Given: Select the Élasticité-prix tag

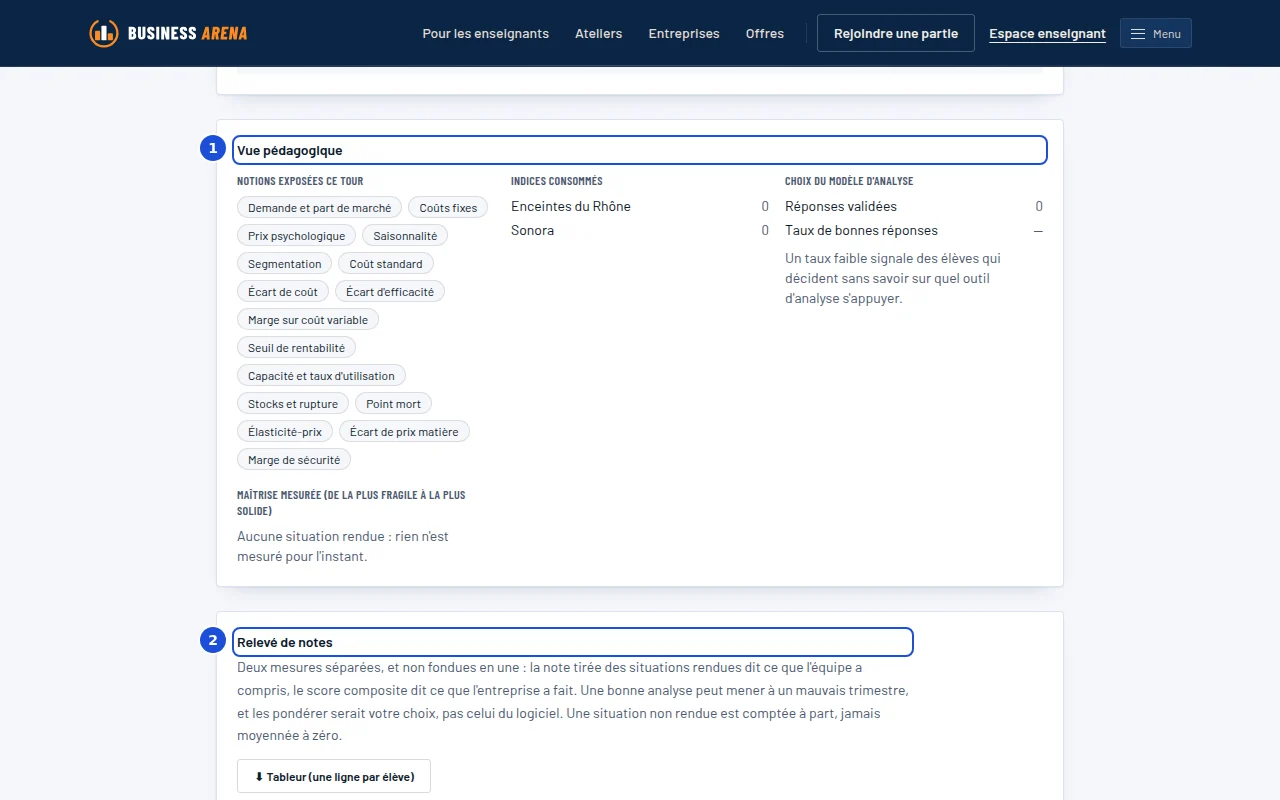Looking at the screenshot, I should (x=285, y=432).
